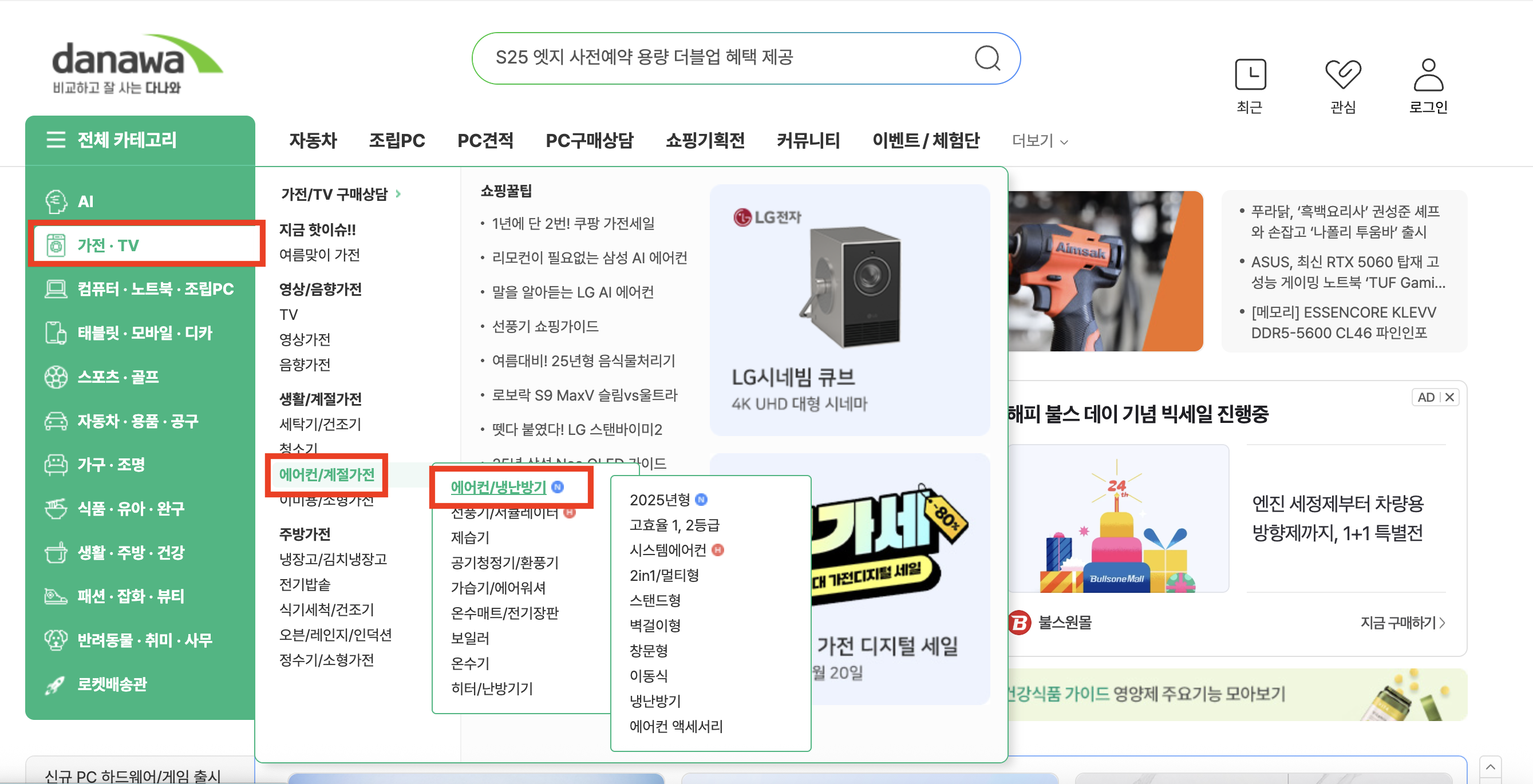Expand the 가전/TV 구매상담 chevron link
The height and width of the screenshot is (784, 1533).
tap(398, 194)
